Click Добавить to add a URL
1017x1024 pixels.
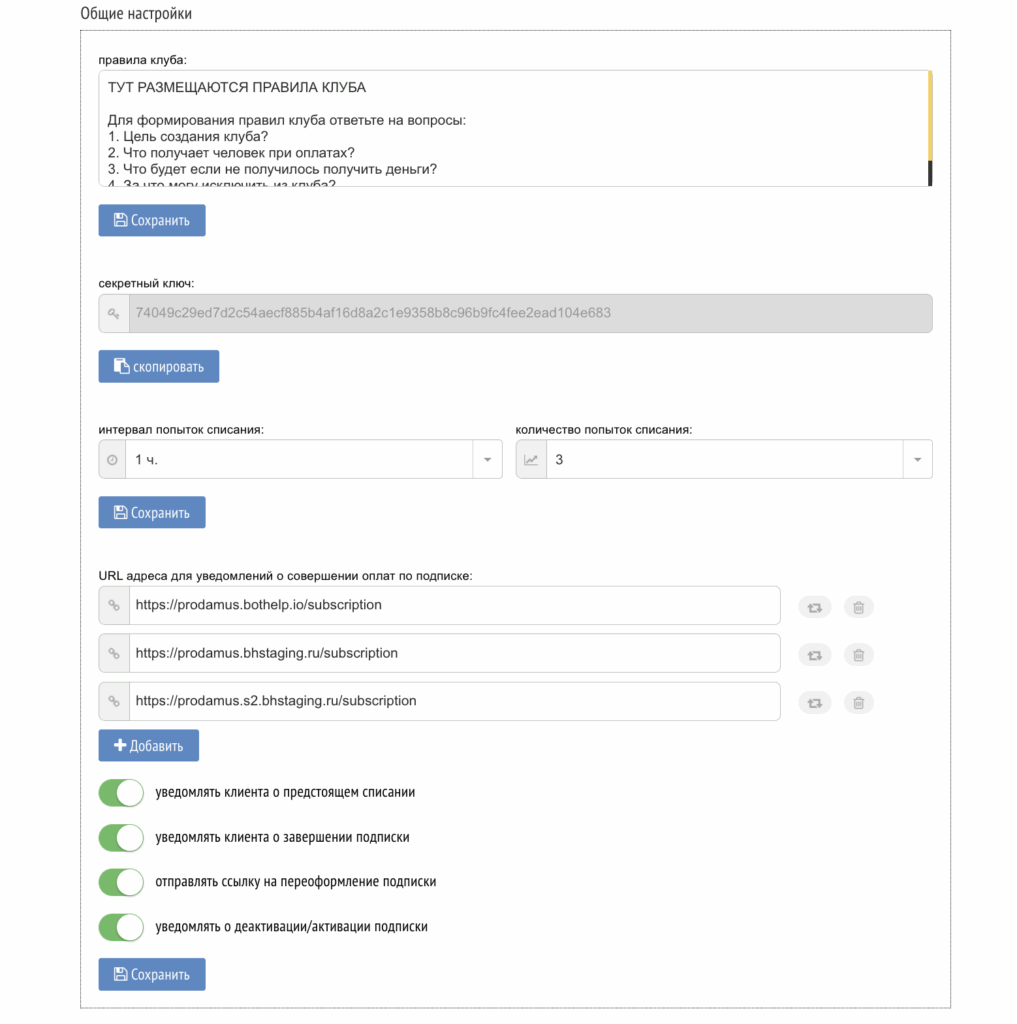pyautogui.click(x=148, y=746)
